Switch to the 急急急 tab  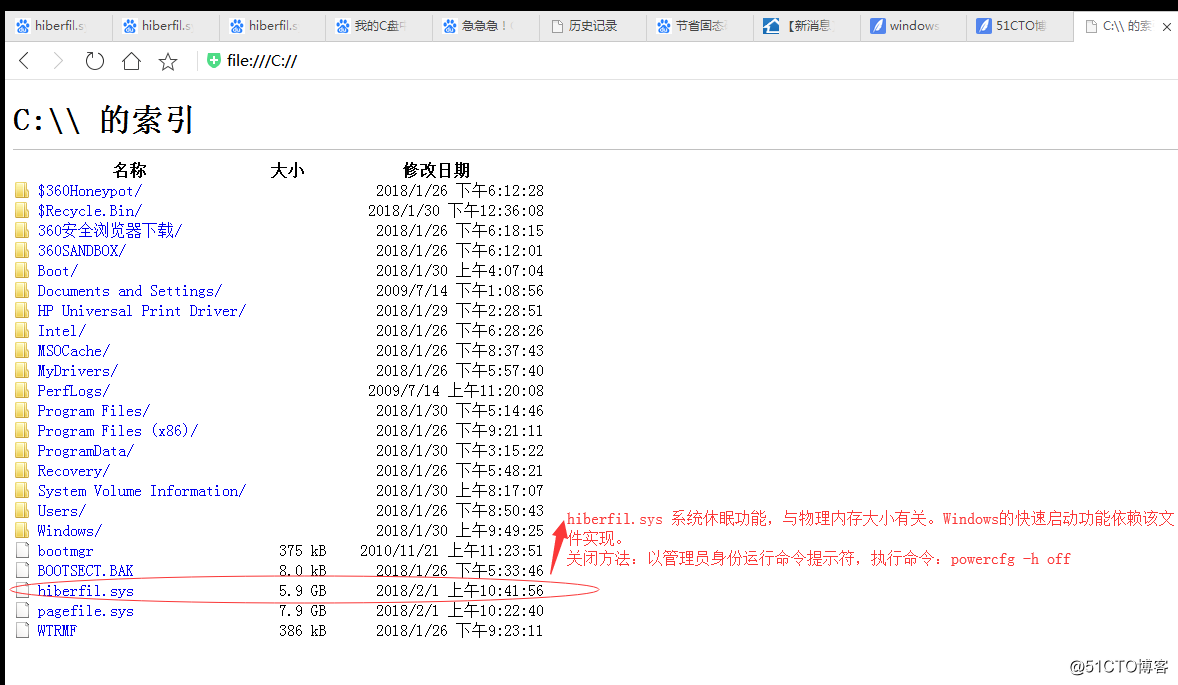pyautogui.click(x=486, y=26)
